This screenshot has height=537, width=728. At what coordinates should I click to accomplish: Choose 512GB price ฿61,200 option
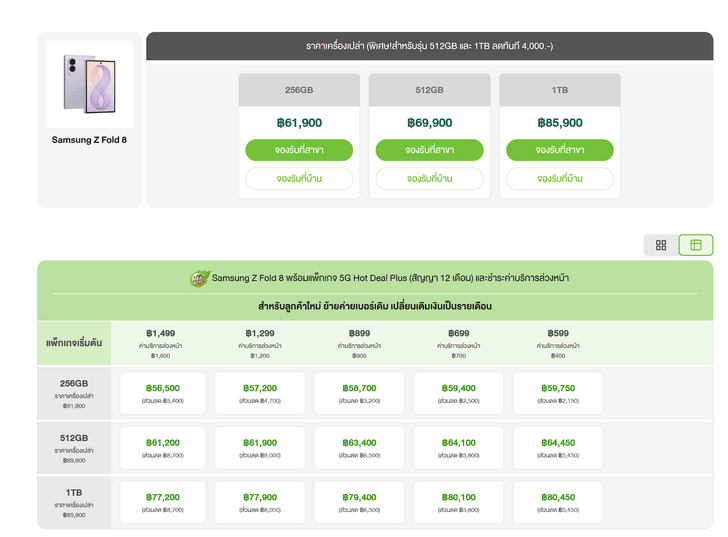(162, 448)
